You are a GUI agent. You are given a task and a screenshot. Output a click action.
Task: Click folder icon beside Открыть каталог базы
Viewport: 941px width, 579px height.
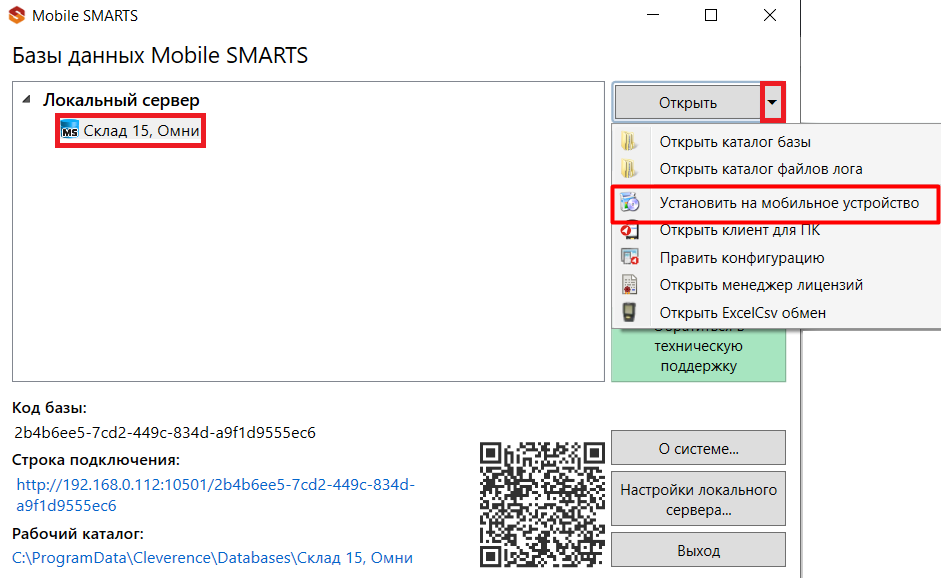click(629, 142)
